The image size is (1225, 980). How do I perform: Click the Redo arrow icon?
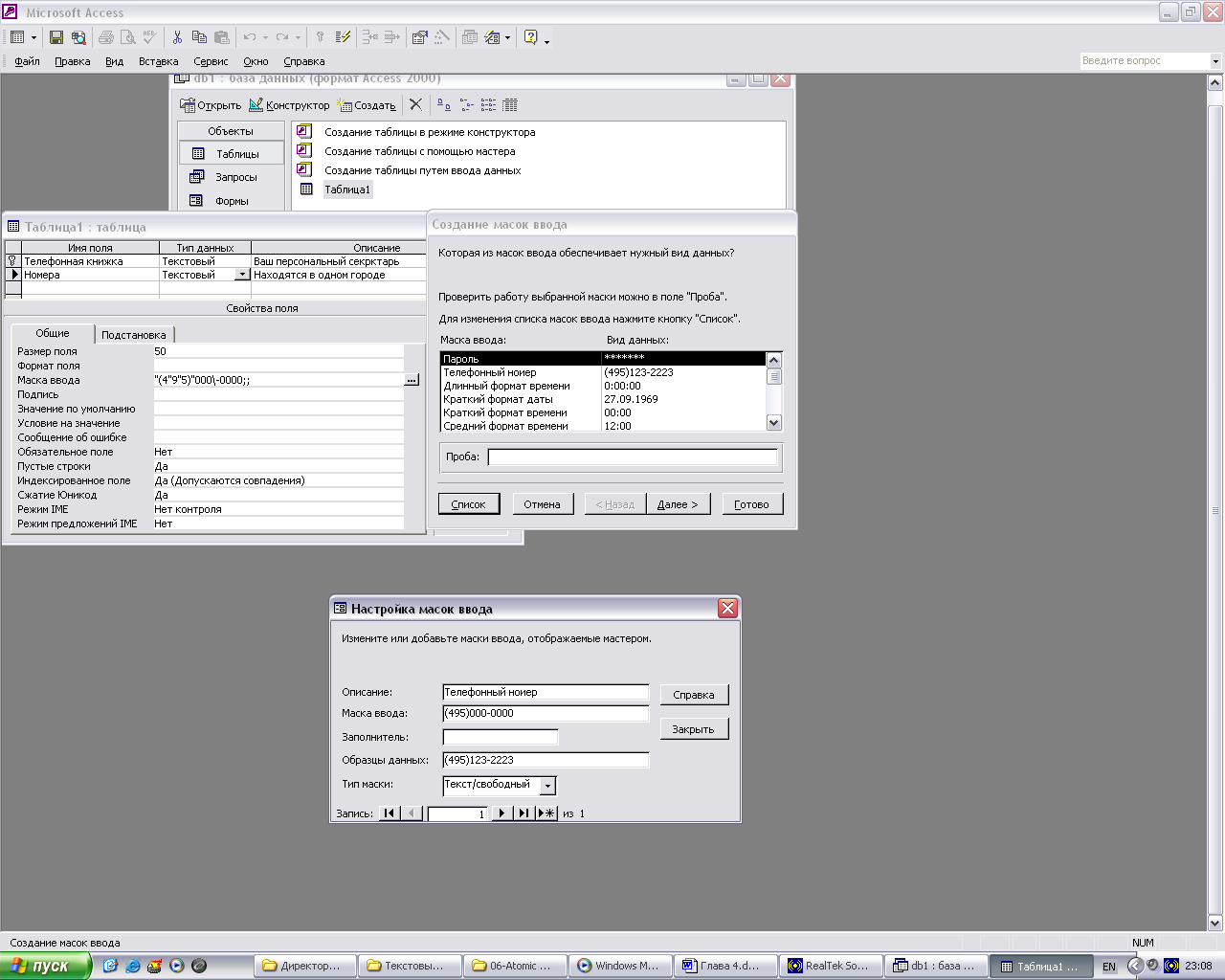pyautogui.click(x=282, y=37)
